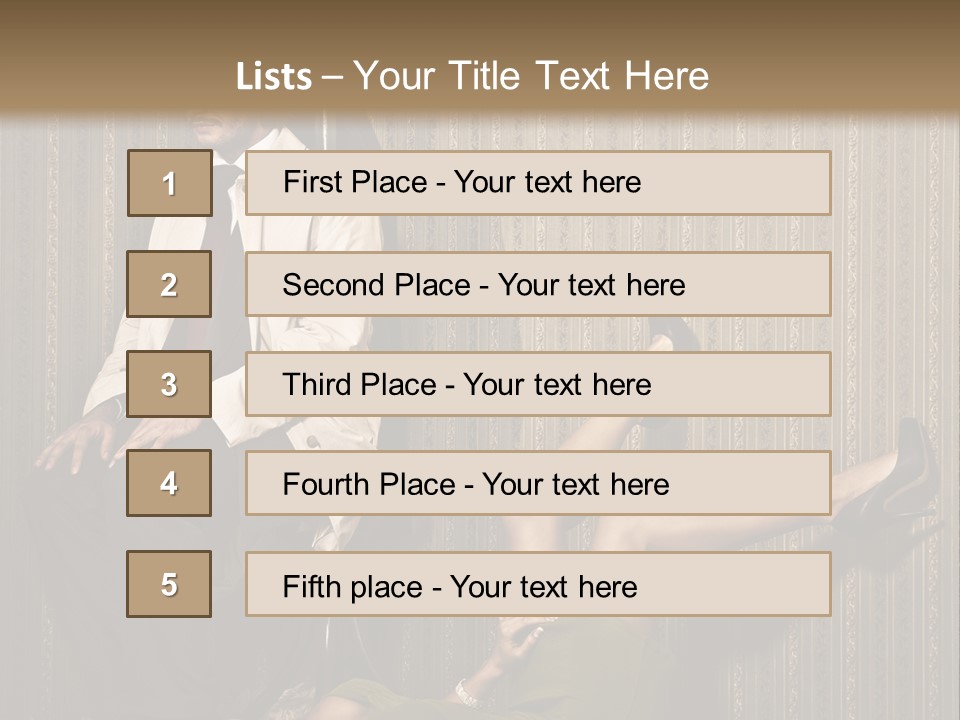Viewport: 960px width, 720px height.
Task: Click the Third Place text box
Action: coord(538,384)
